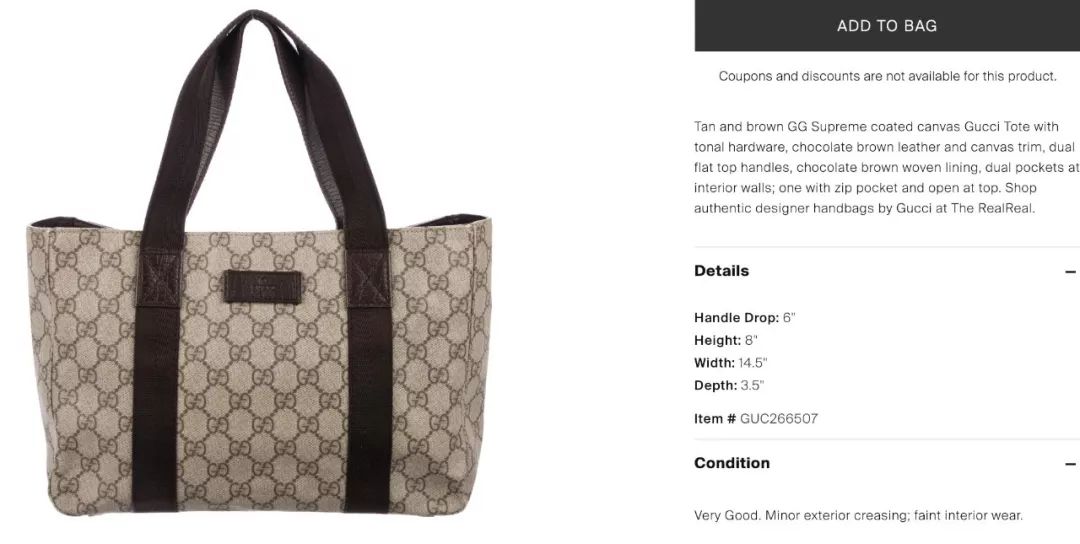This screenshot has height=544, width=1080.
Task: Click the Width 14.5" measurement
Action: tap(731, 363)
